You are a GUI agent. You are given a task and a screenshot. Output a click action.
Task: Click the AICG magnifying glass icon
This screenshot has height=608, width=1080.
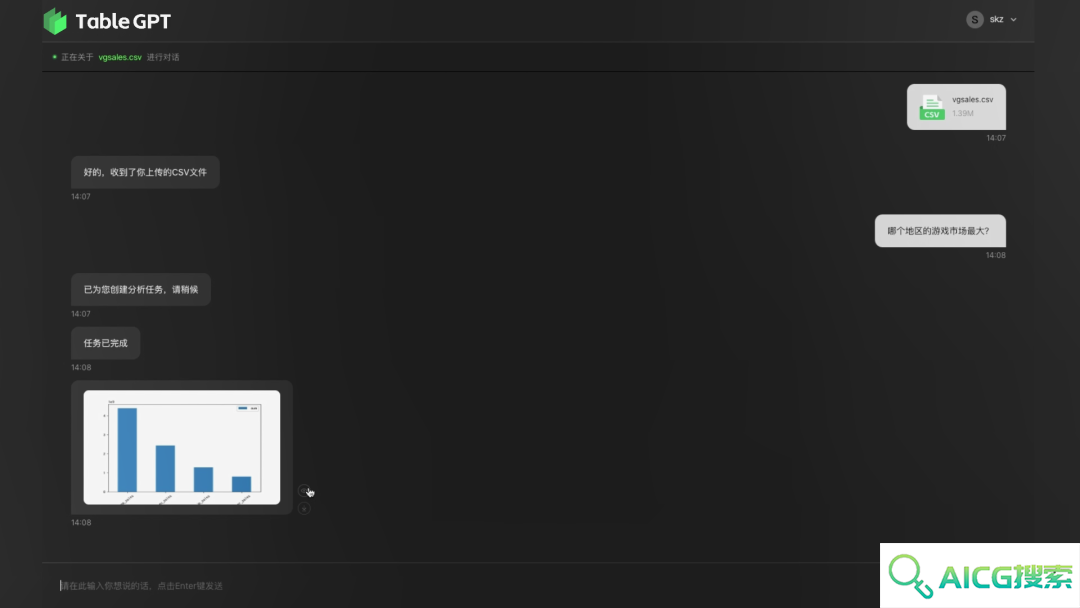point(911,576)
